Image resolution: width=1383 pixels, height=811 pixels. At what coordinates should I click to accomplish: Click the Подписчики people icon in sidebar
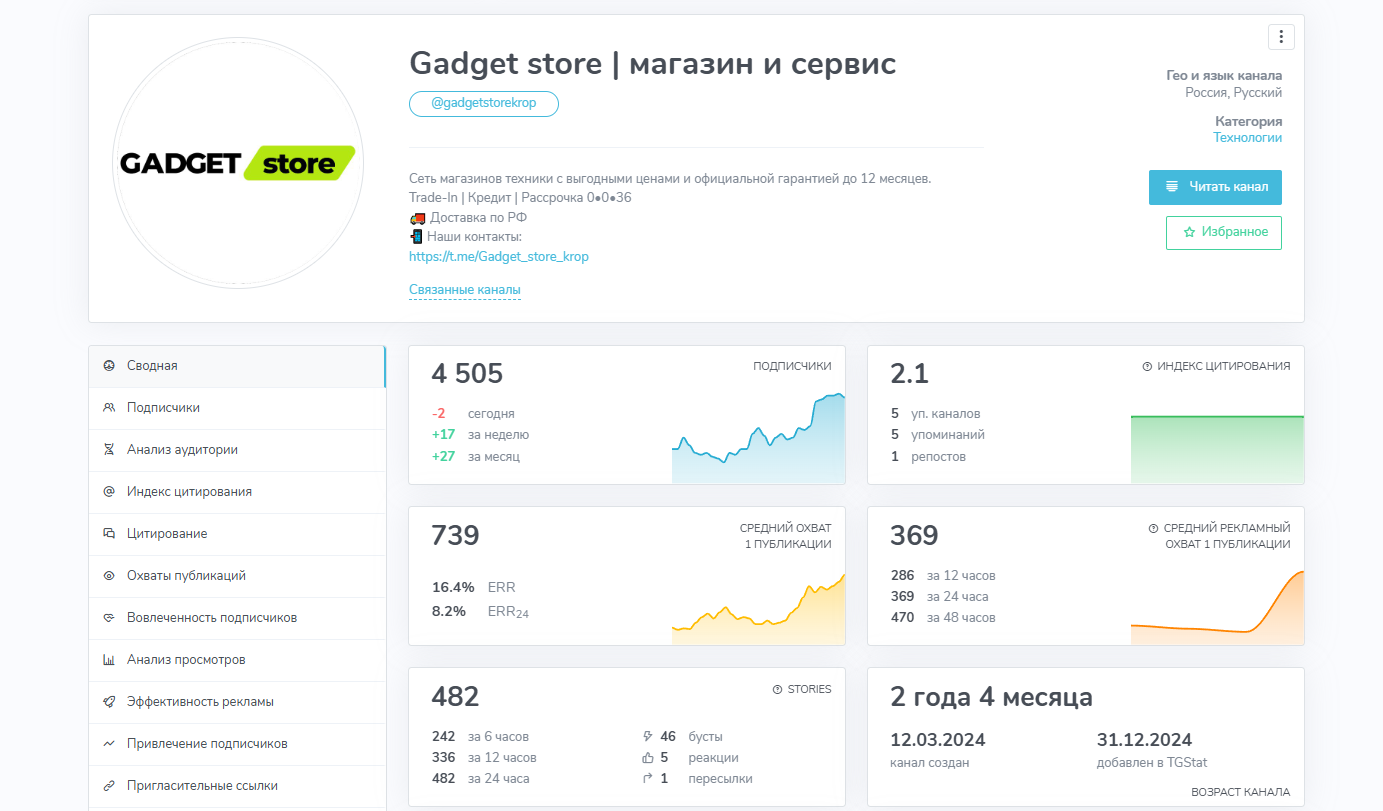click(x=109, y=408)
